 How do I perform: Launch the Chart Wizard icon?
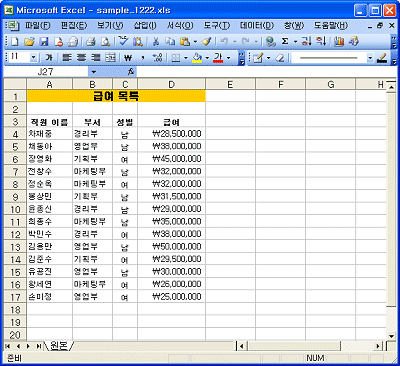pos(339,41)
